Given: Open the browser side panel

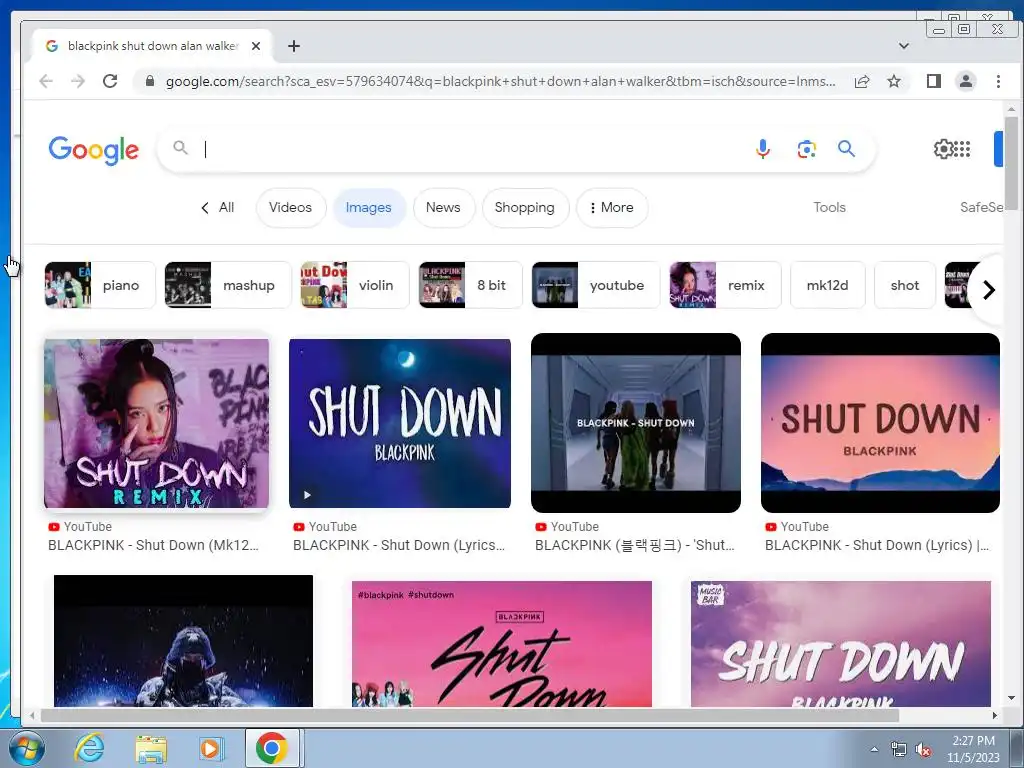Looking at the screenshot, I should point(934,81).
